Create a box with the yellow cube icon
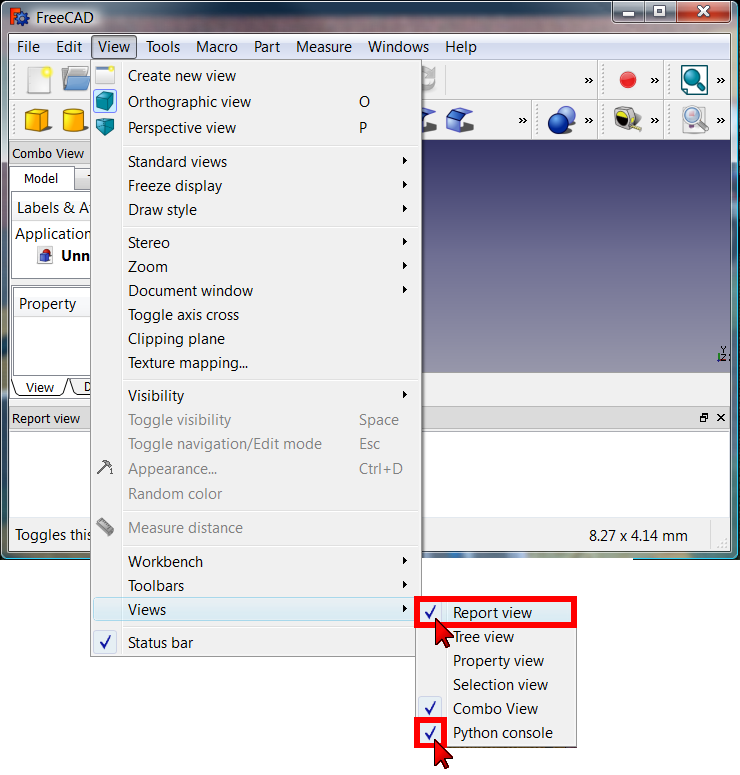The image size is (740, 775). pos(38,120)
